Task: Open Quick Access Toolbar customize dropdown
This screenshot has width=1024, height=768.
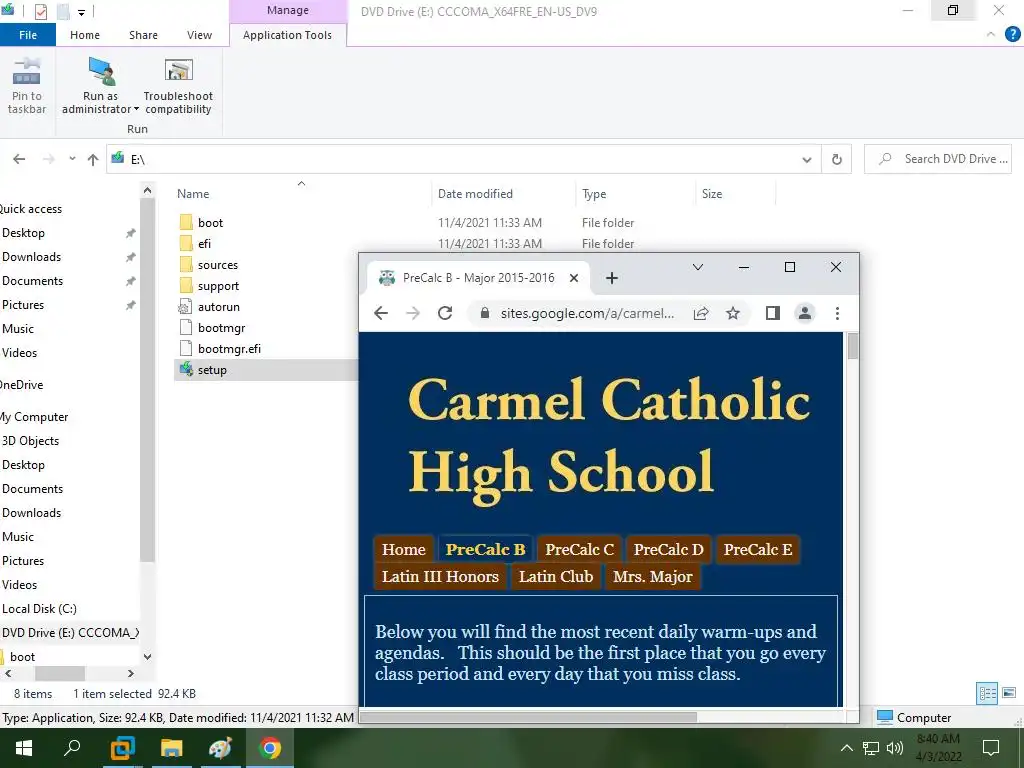Action: (82, 12)
